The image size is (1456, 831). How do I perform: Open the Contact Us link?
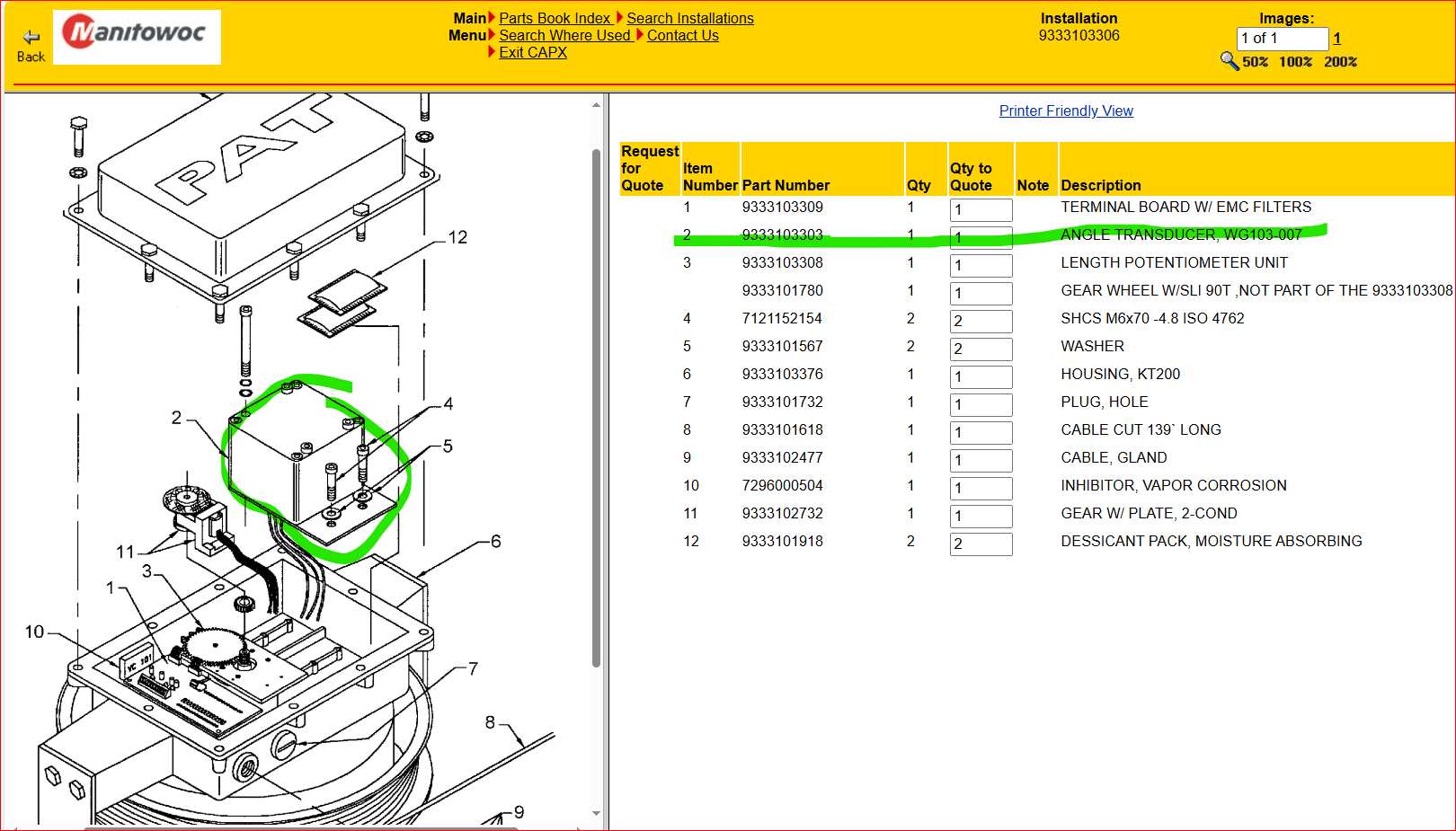pyautogui.click(x=683, y=35)
